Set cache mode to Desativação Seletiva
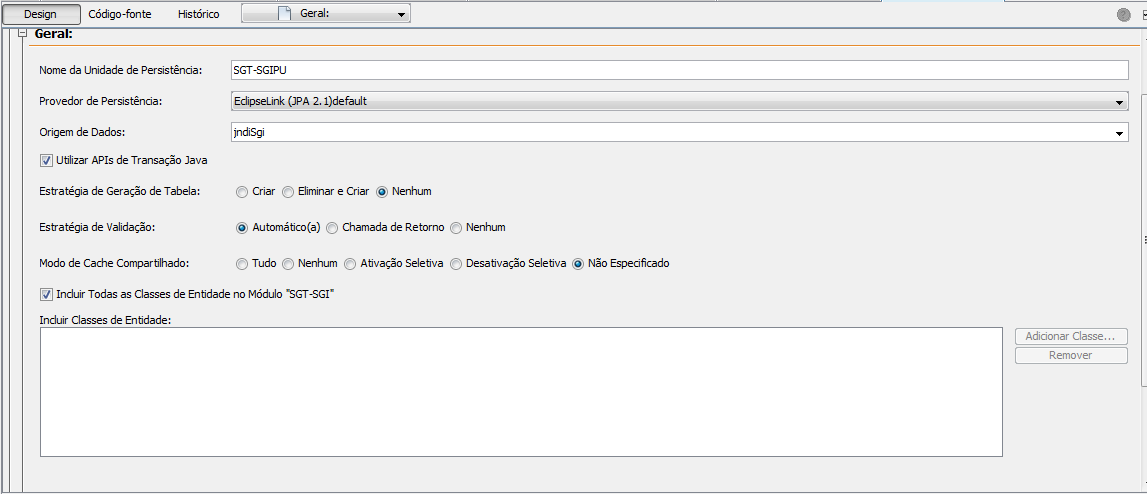Viewport: 1147px width, 494px height. 456,263
